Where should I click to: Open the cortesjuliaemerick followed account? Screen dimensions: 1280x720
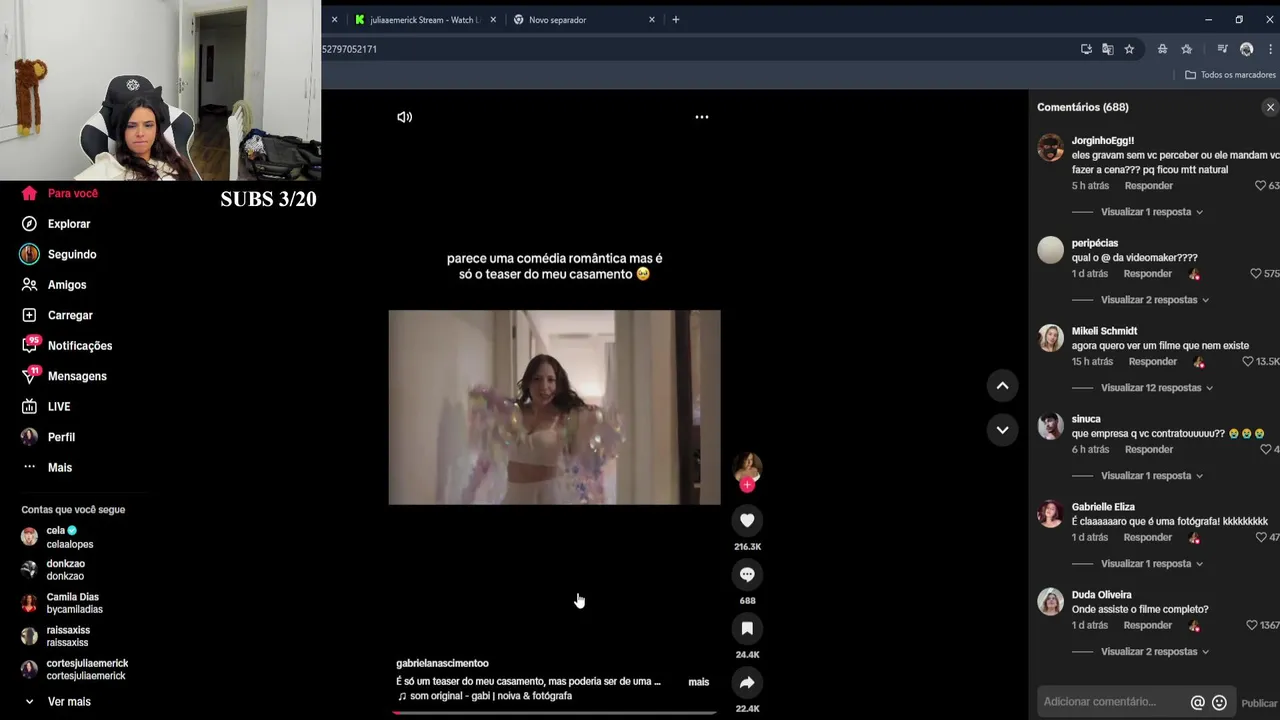coord(75,669)
